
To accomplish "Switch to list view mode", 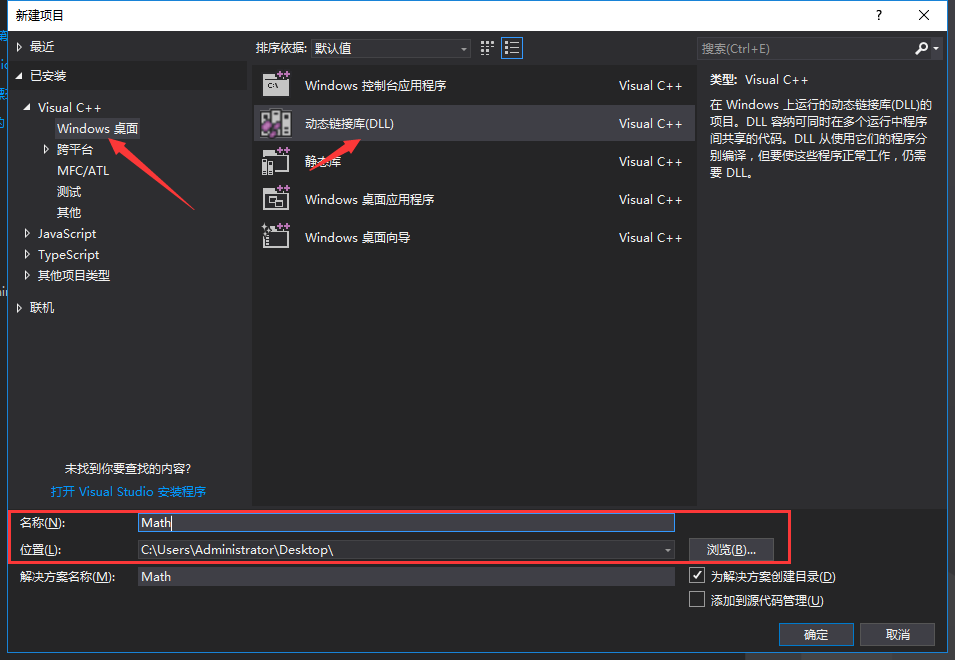I will click(x=512, y=47).
